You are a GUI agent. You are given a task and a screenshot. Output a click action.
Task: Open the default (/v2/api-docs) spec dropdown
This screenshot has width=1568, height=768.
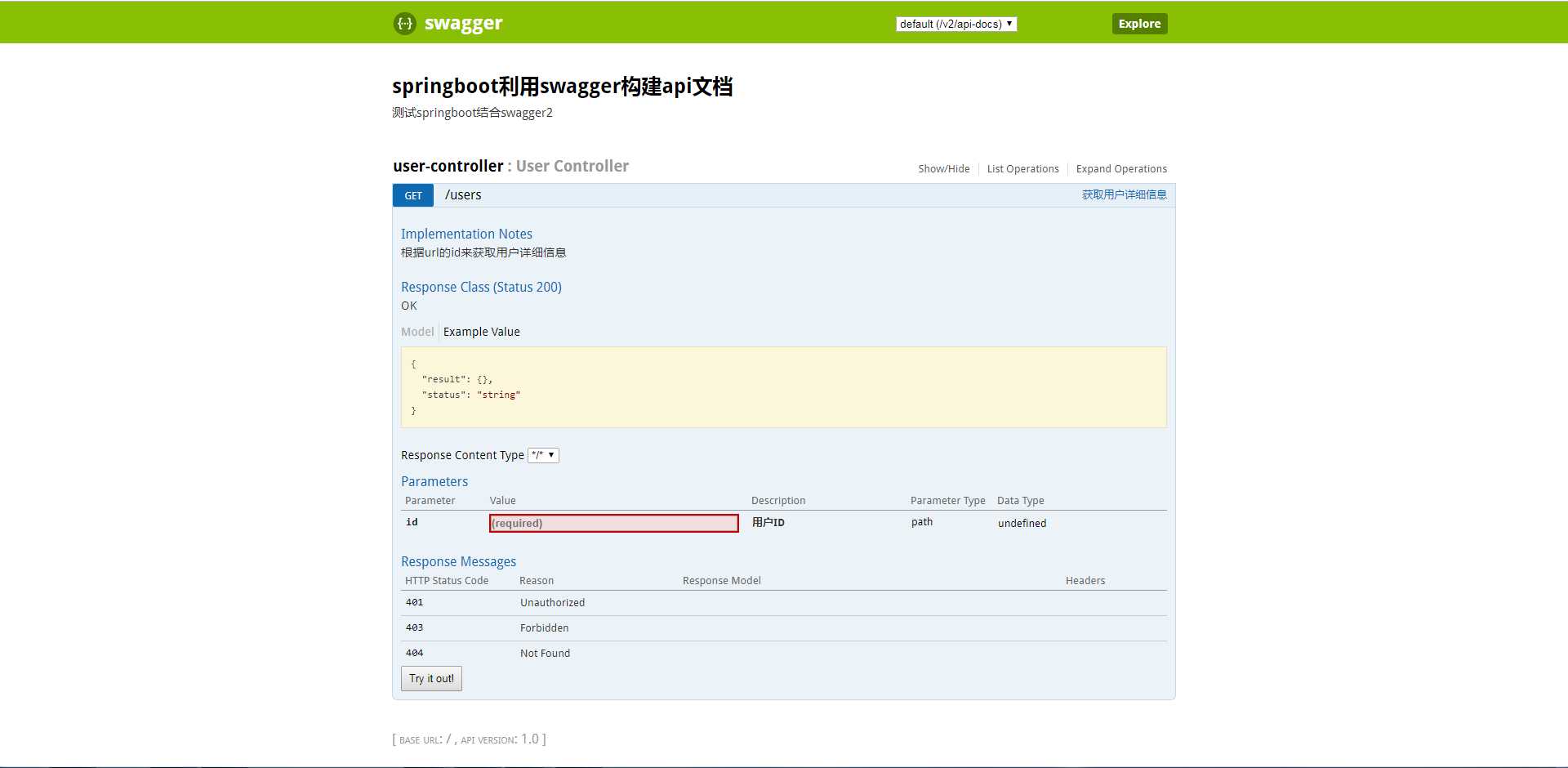[x=956, y=24]
